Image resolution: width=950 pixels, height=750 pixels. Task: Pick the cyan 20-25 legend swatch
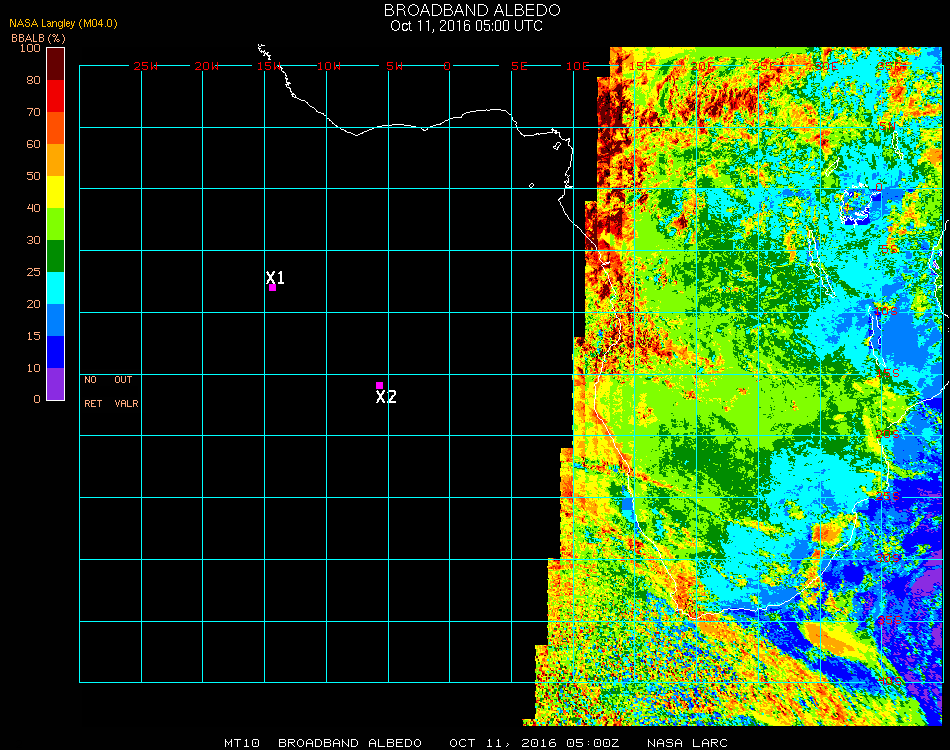coord(56,288)
